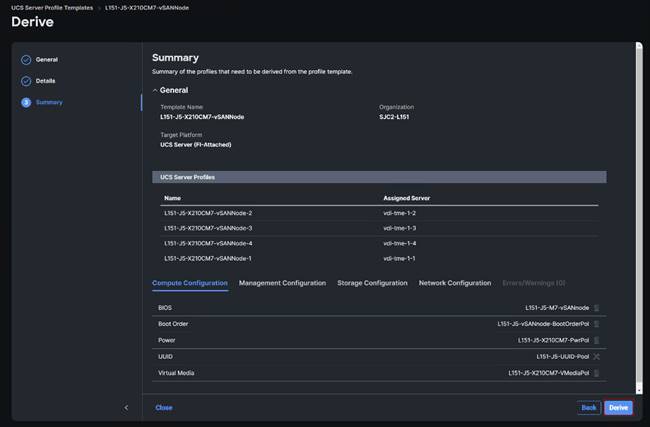Click assigned server vdi-tme-1-1
The image size is (650, 427).
tap(399, 258)
